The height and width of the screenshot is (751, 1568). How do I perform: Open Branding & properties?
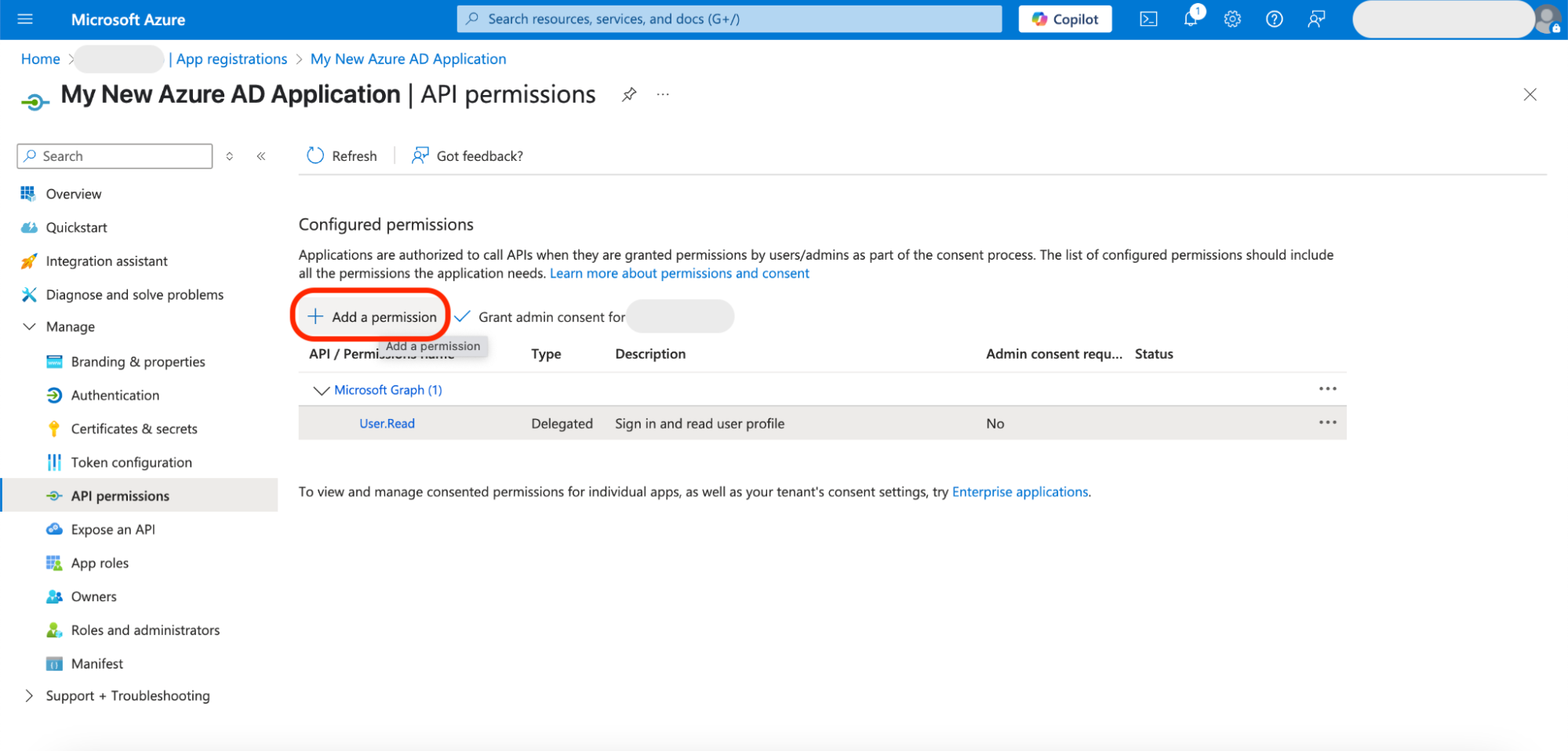click(x=140, y=362)
